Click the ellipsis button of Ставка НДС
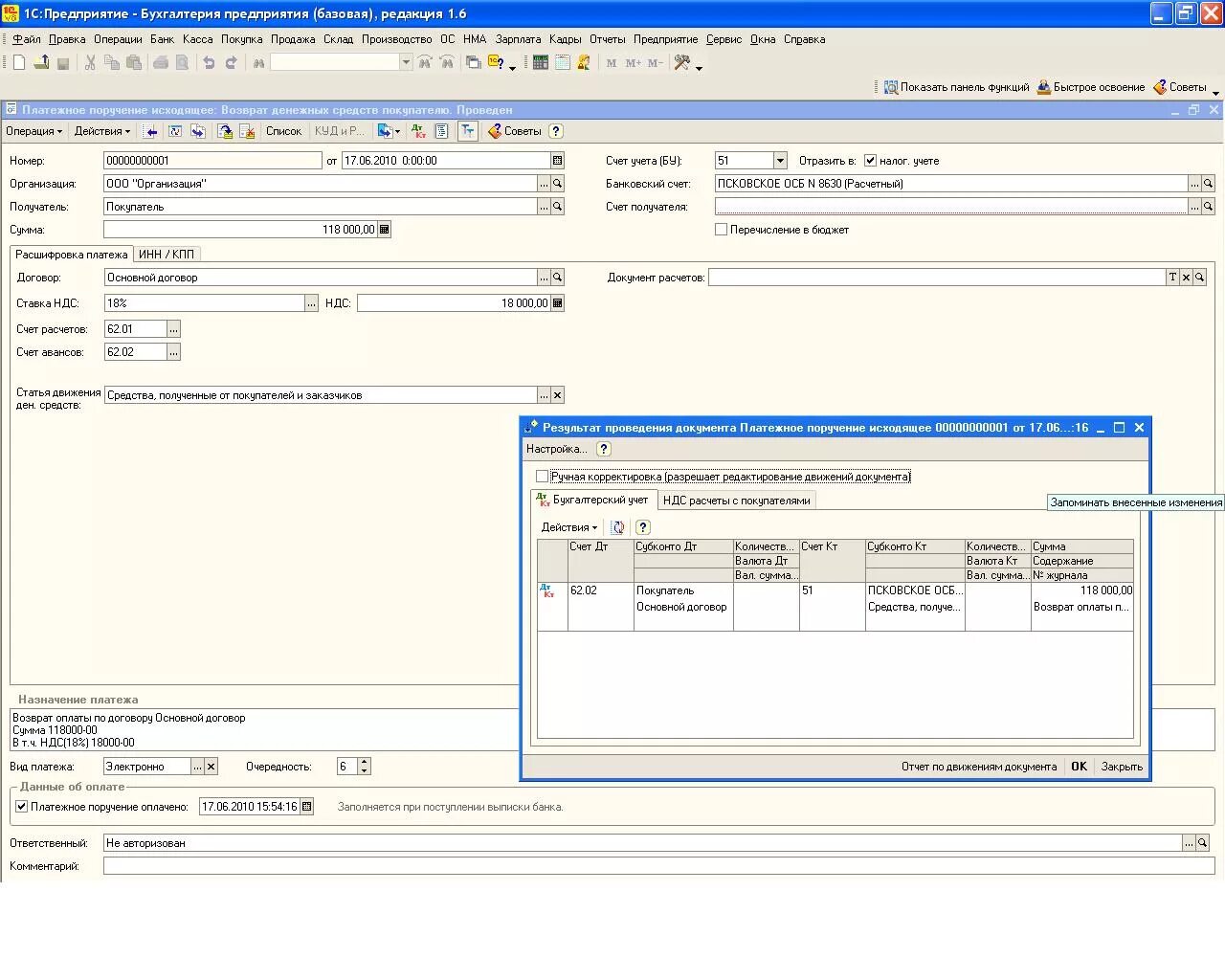1225x980 pixels. (x=311, y=303)
